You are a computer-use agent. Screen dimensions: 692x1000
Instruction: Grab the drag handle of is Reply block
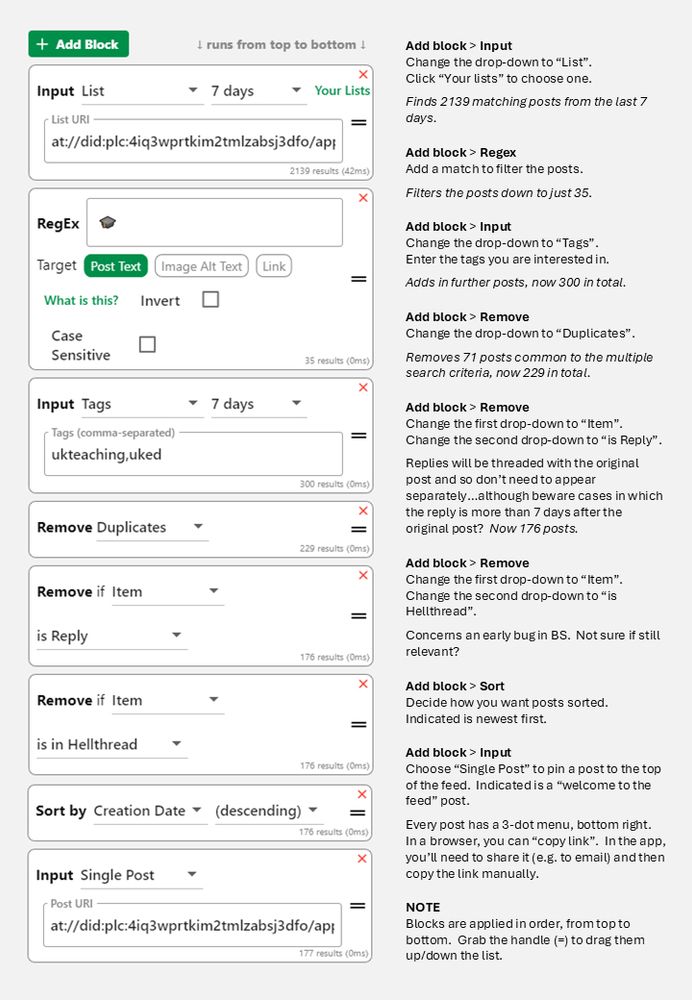pyautogui.click(x=359, y=616)
